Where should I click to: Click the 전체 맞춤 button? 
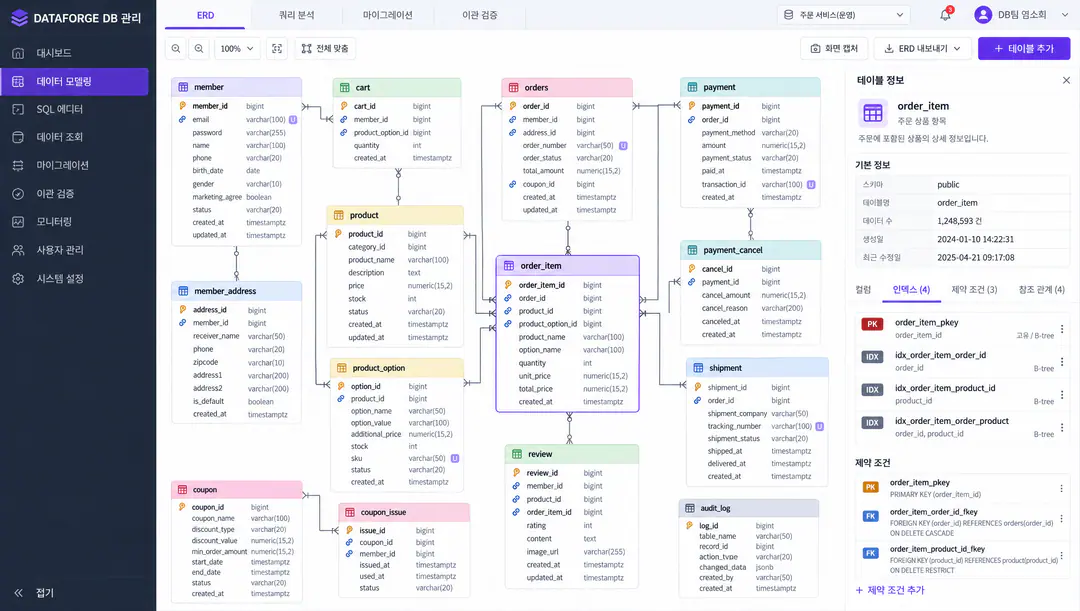(325, 48)
